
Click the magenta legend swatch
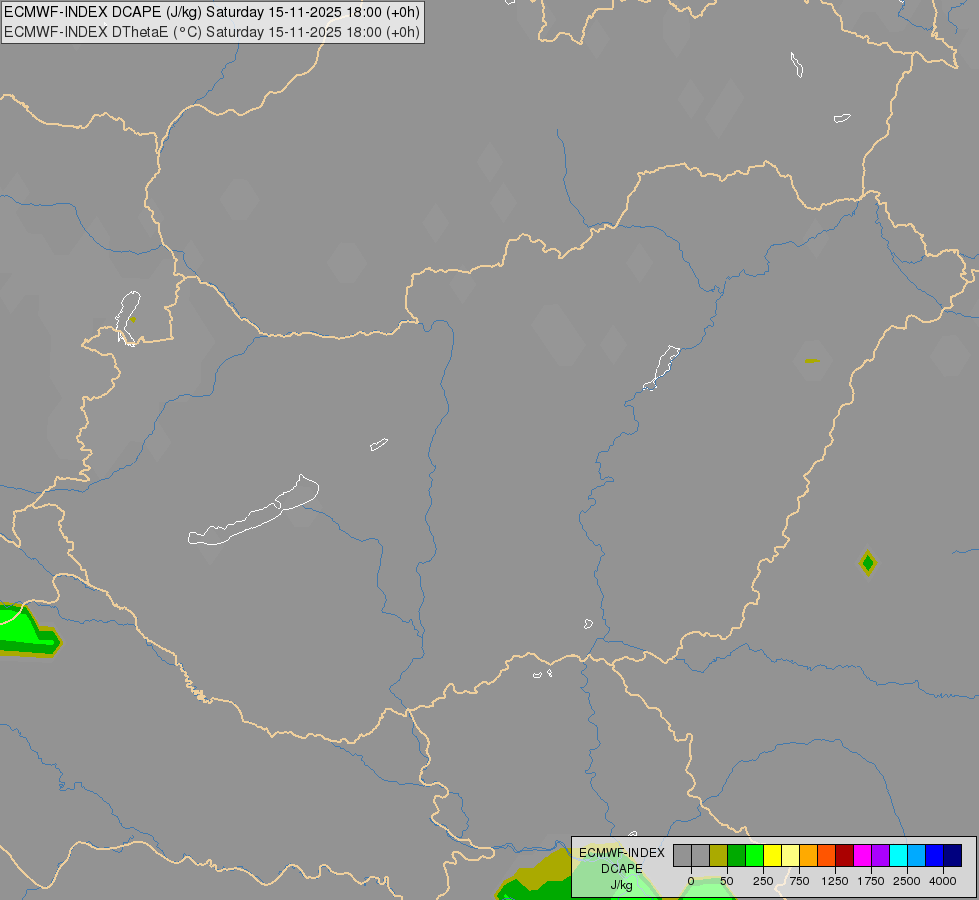click(x=863, y=856)
